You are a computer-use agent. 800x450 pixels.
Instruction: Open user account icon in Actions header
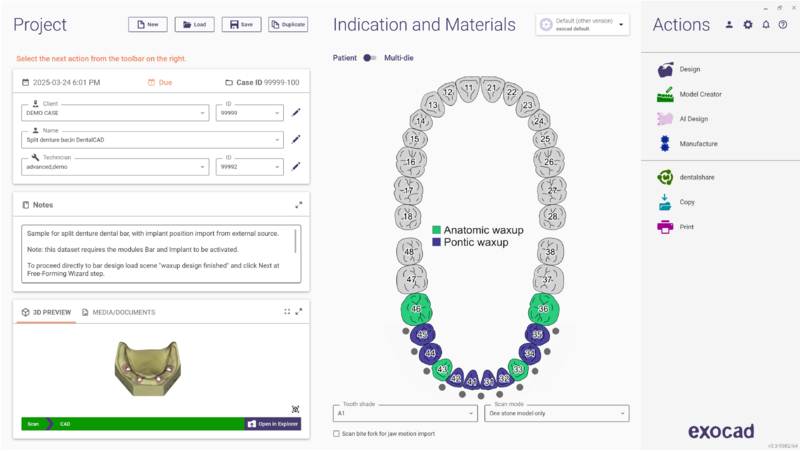[729, 24]
